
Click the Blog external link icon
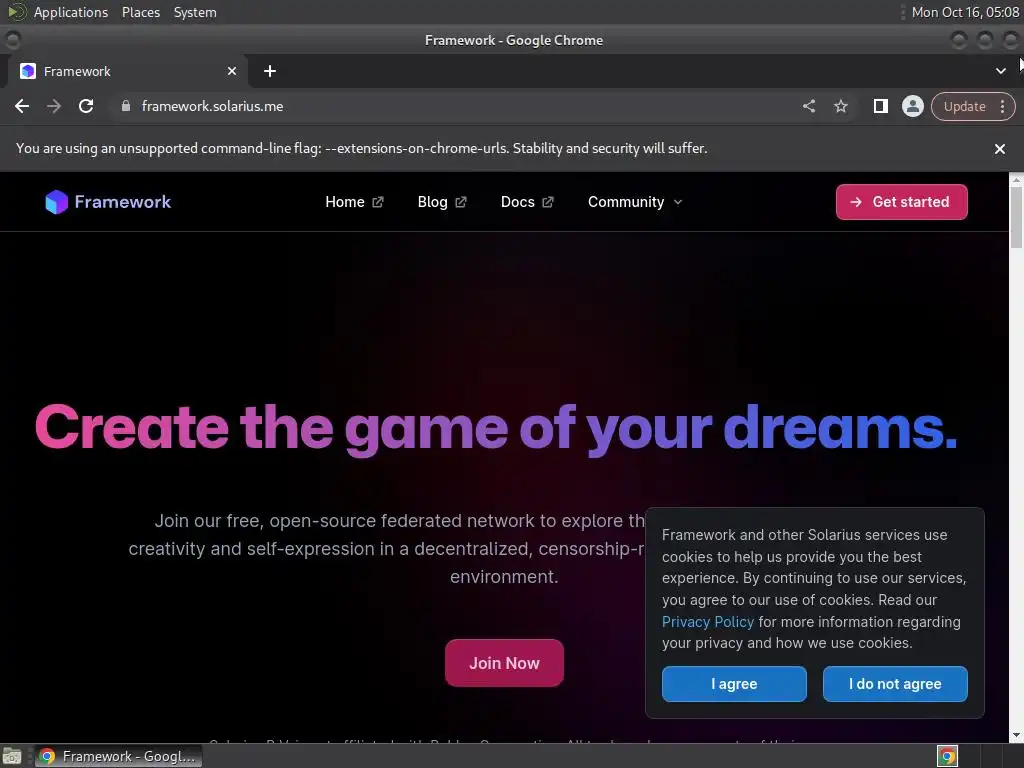(461, 202)
